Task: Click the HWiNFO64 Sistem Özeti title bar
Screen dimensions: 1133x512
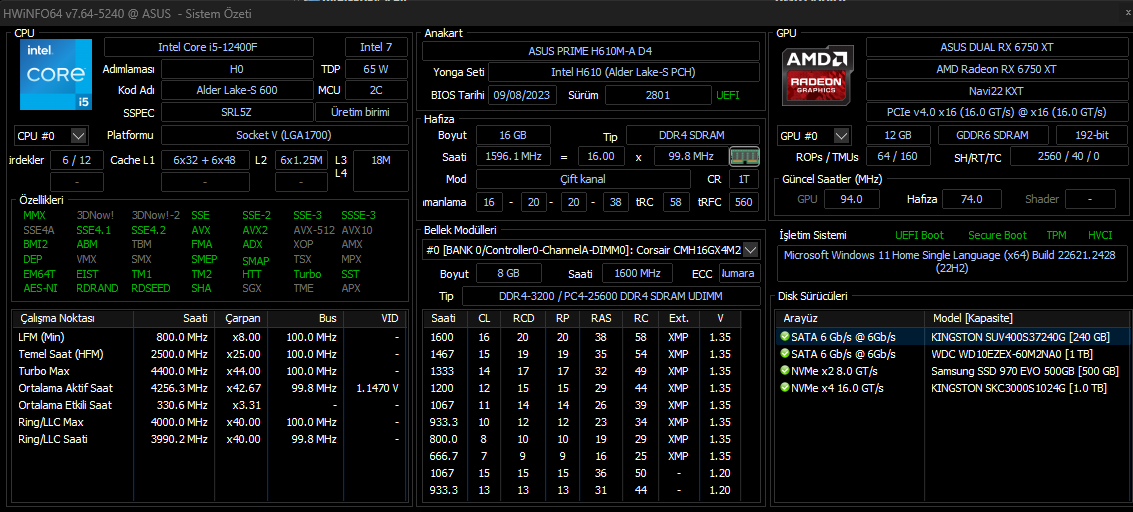Action: 566,14
